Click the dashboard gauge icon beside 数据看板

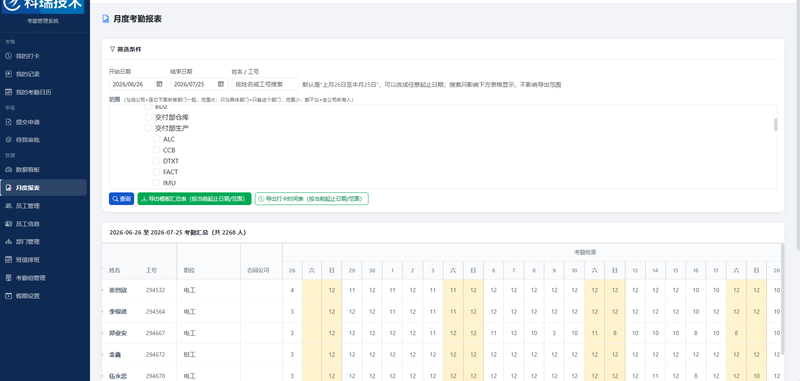point(8,169)
